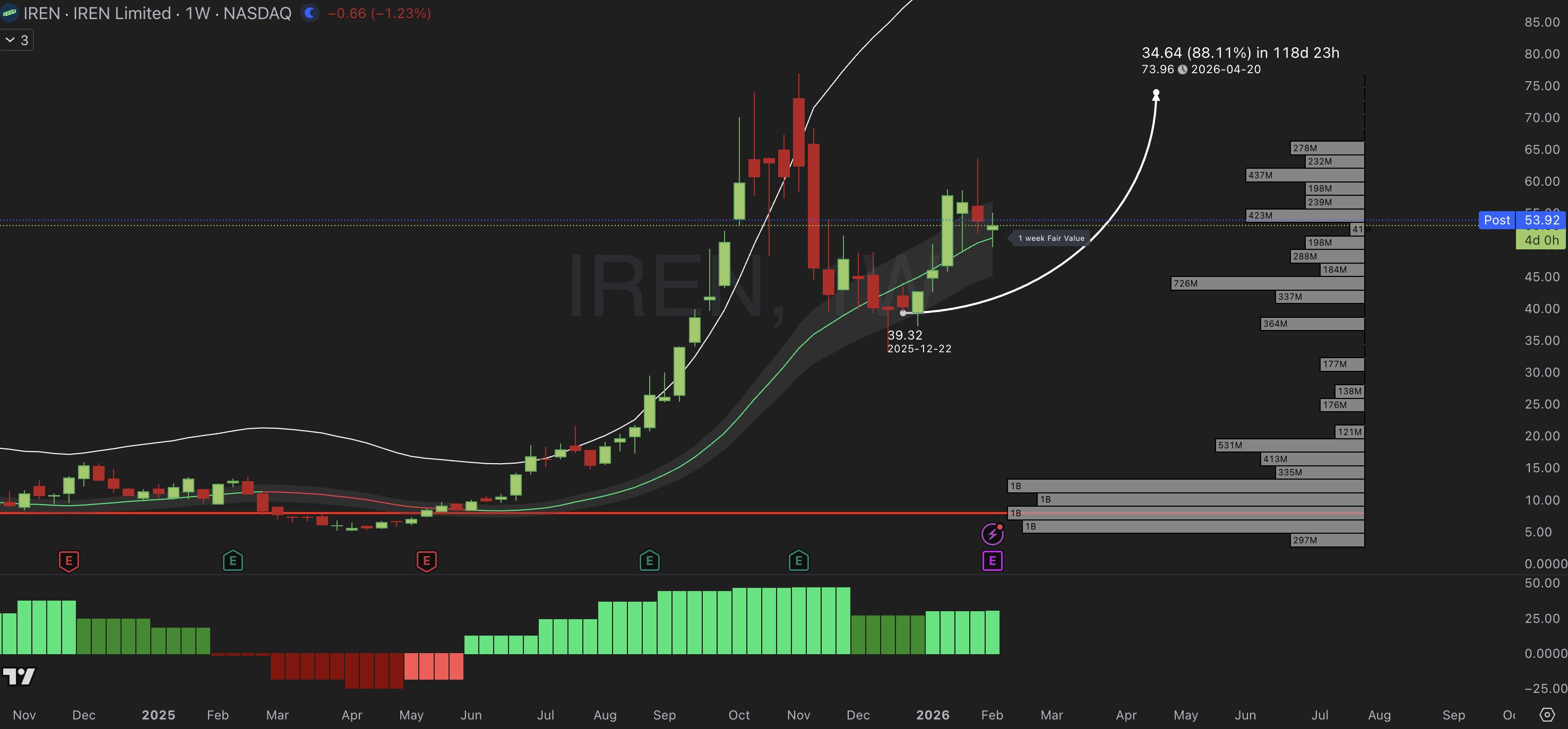1568x729 pixels.
Task: Click the green earnings E marker near Sep
Action: coord(649,560)
